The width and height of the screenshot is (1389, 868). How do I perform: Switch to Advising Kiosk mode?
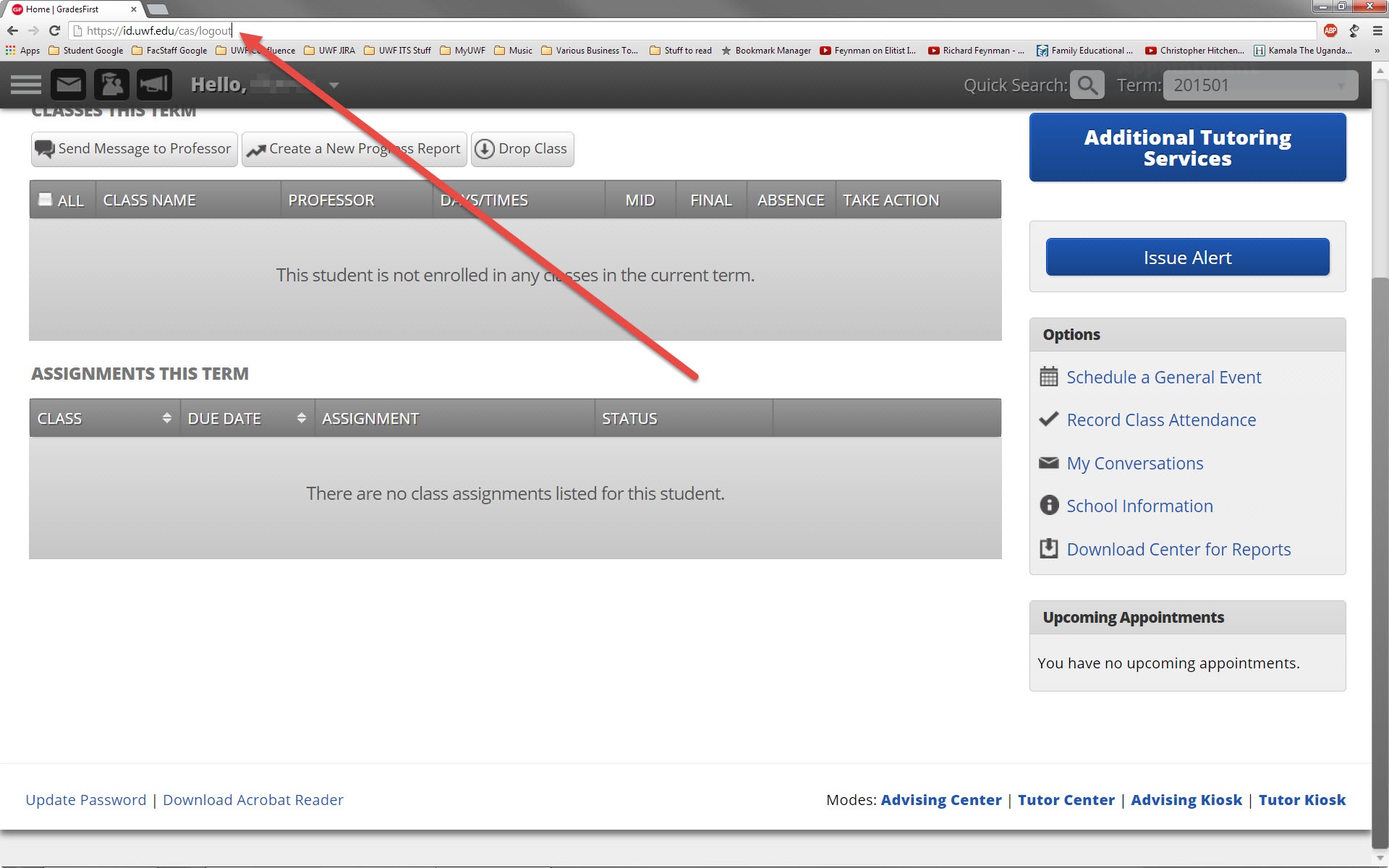pos(1186,800)
